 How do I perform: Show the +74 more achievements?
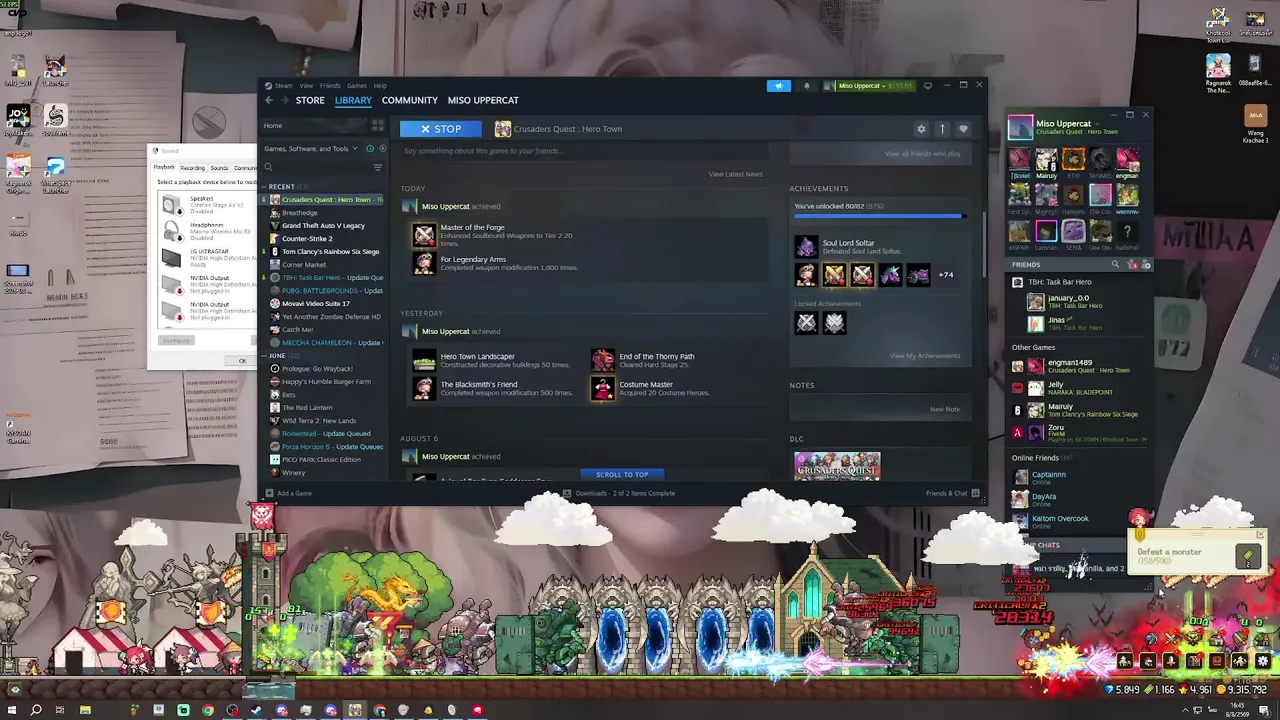945,275
